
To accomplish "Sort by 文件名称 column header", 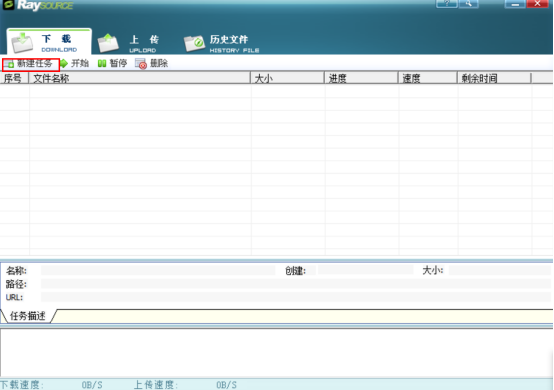I will click(140, 78).
